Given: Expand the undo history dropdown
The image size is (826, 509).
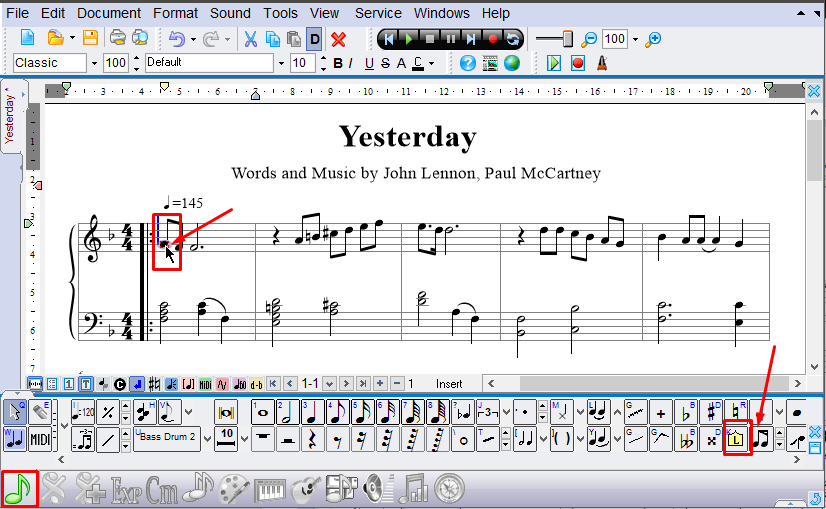Looking at the screenshot, I should click(x=193, y=39).
